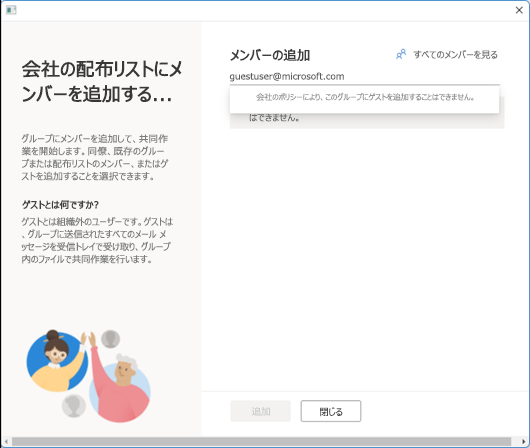Click the guestuser@microsoft.com email input field
The height and width of the screenshot is (448, 530).
coord(364,77)
